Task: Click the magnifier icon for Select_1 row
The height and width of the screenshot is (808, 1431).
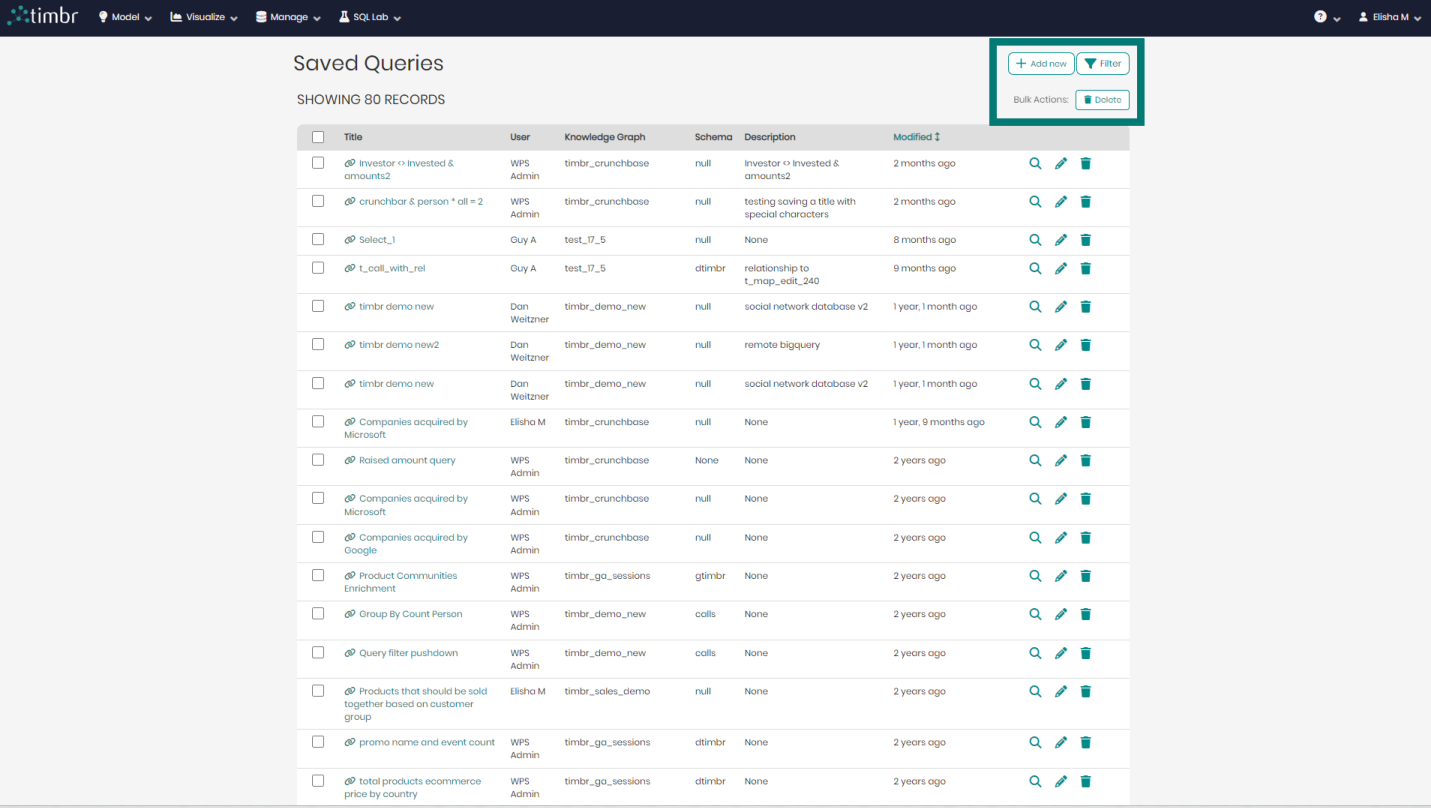Action: pos(1035,240)
